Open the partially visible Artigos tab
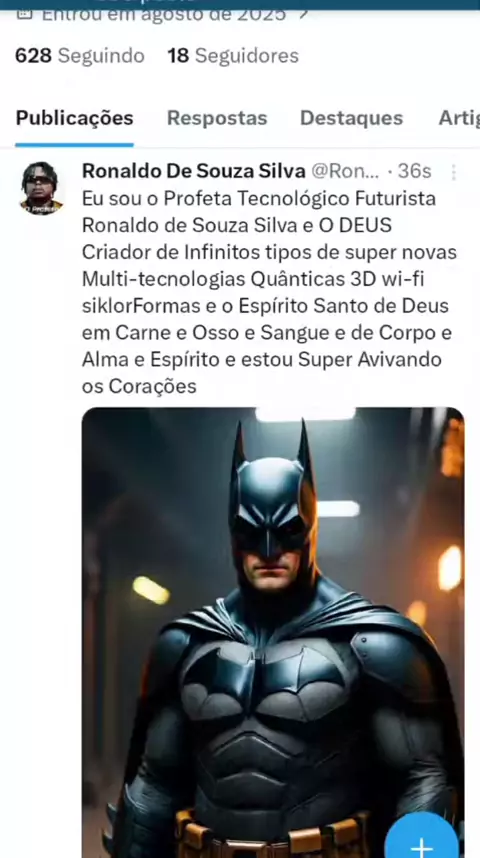 point(459,118)
